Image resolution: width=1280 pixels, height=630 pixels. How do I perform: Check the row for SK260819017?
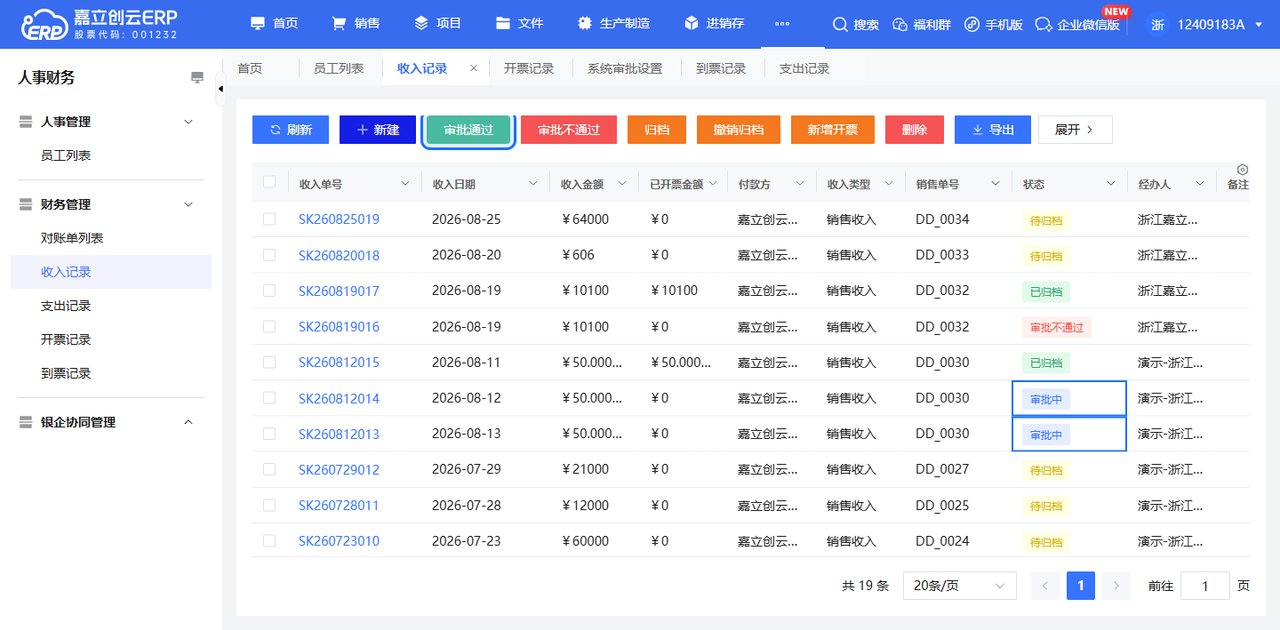coord(269,291)
